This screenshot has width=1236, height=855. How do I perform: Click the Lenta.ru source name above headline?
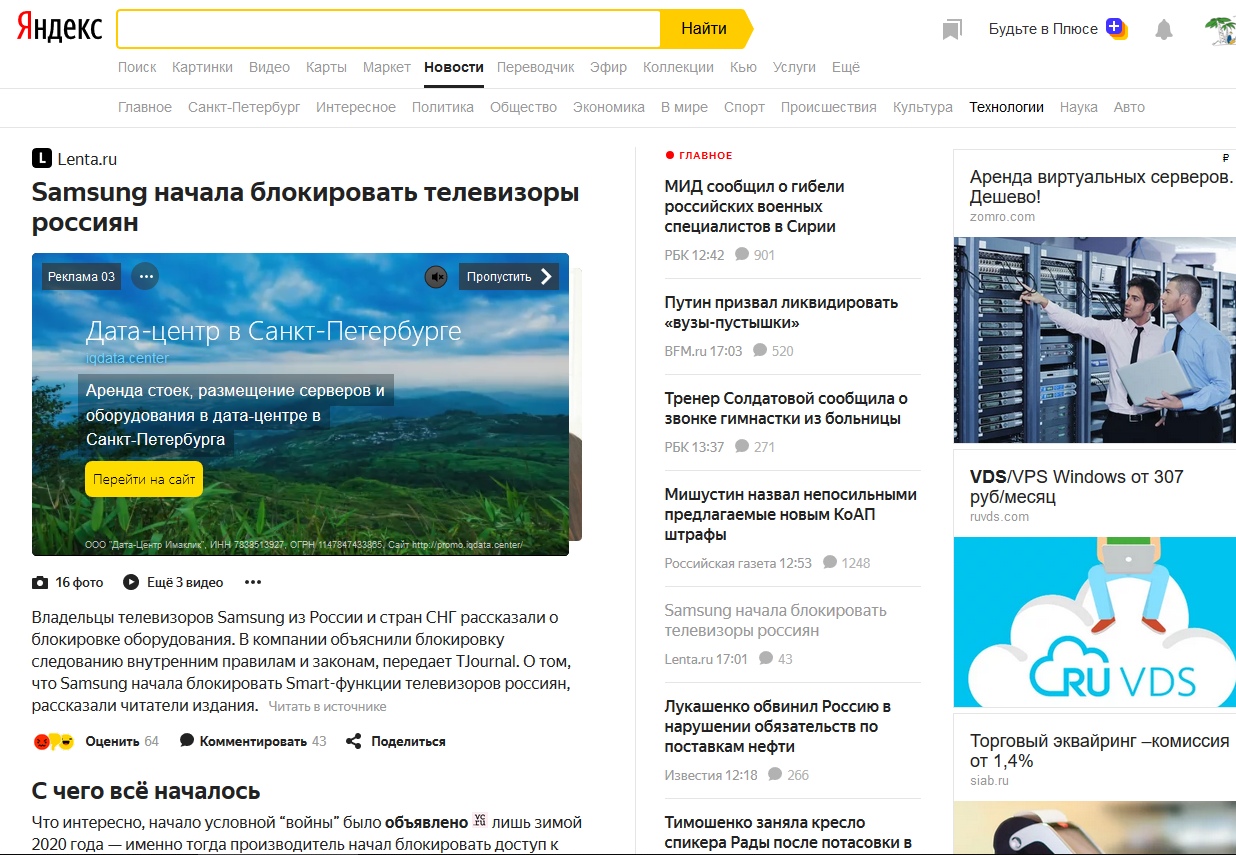tap(87, 158)
